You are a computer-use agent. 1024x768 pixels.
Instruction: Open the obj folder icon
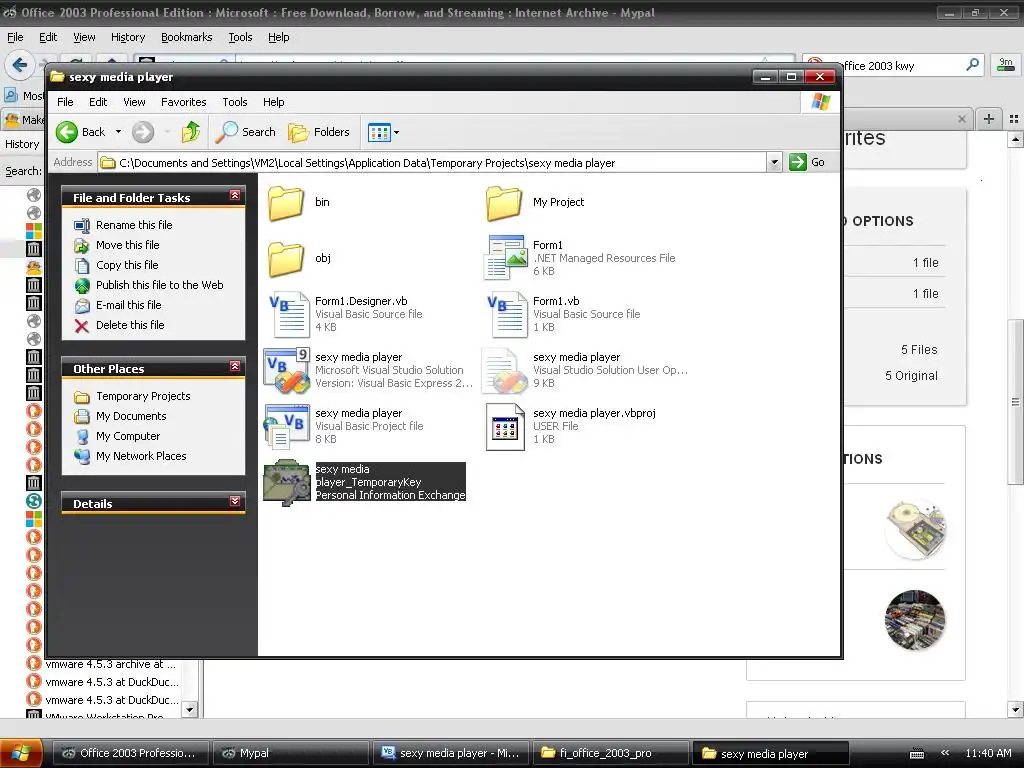[x=286, y=259]
